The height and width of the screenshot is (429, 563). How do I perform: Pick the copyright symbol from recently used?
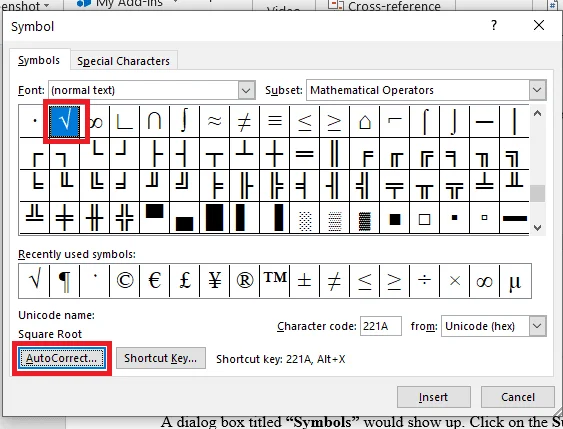coord(125,281)
